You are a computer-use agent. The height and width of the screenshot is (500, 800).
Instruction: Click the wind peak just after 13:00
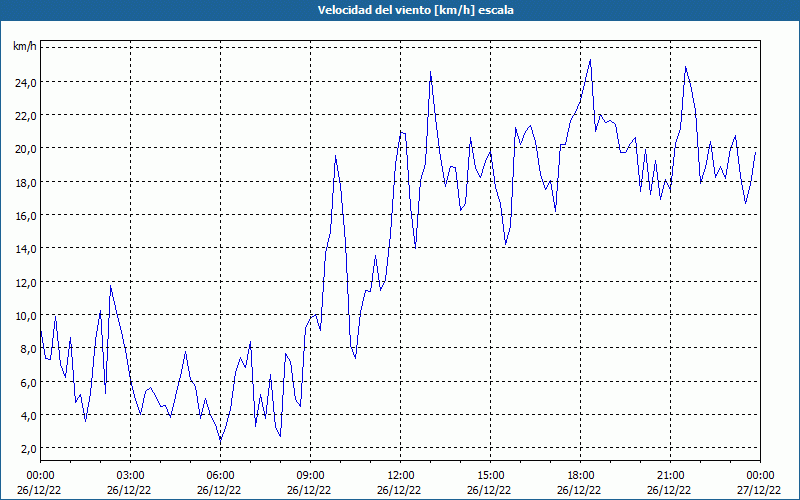pyautogui.click(x=431, y=72)
